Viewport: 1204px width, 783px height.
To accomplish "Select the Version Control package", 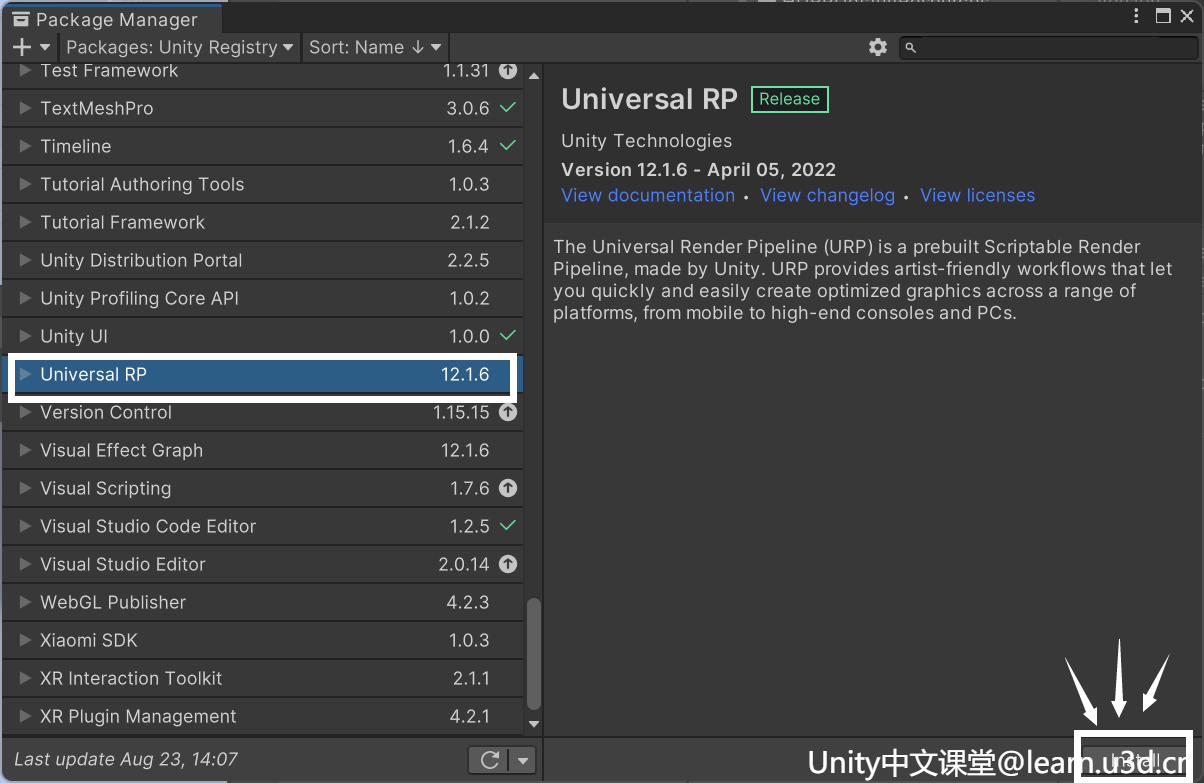I will pyautogui.click(x=262, y=412).
